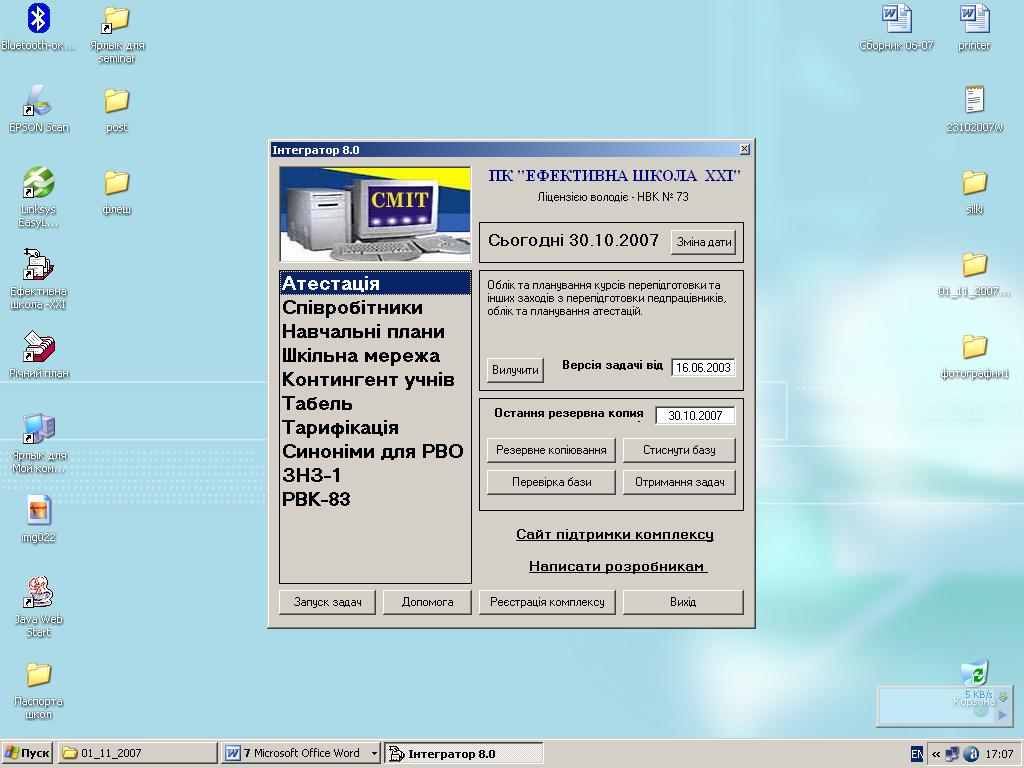Click the Запуск задач button
Screen dimensions: 1024x768
click(x=327, y=602)
